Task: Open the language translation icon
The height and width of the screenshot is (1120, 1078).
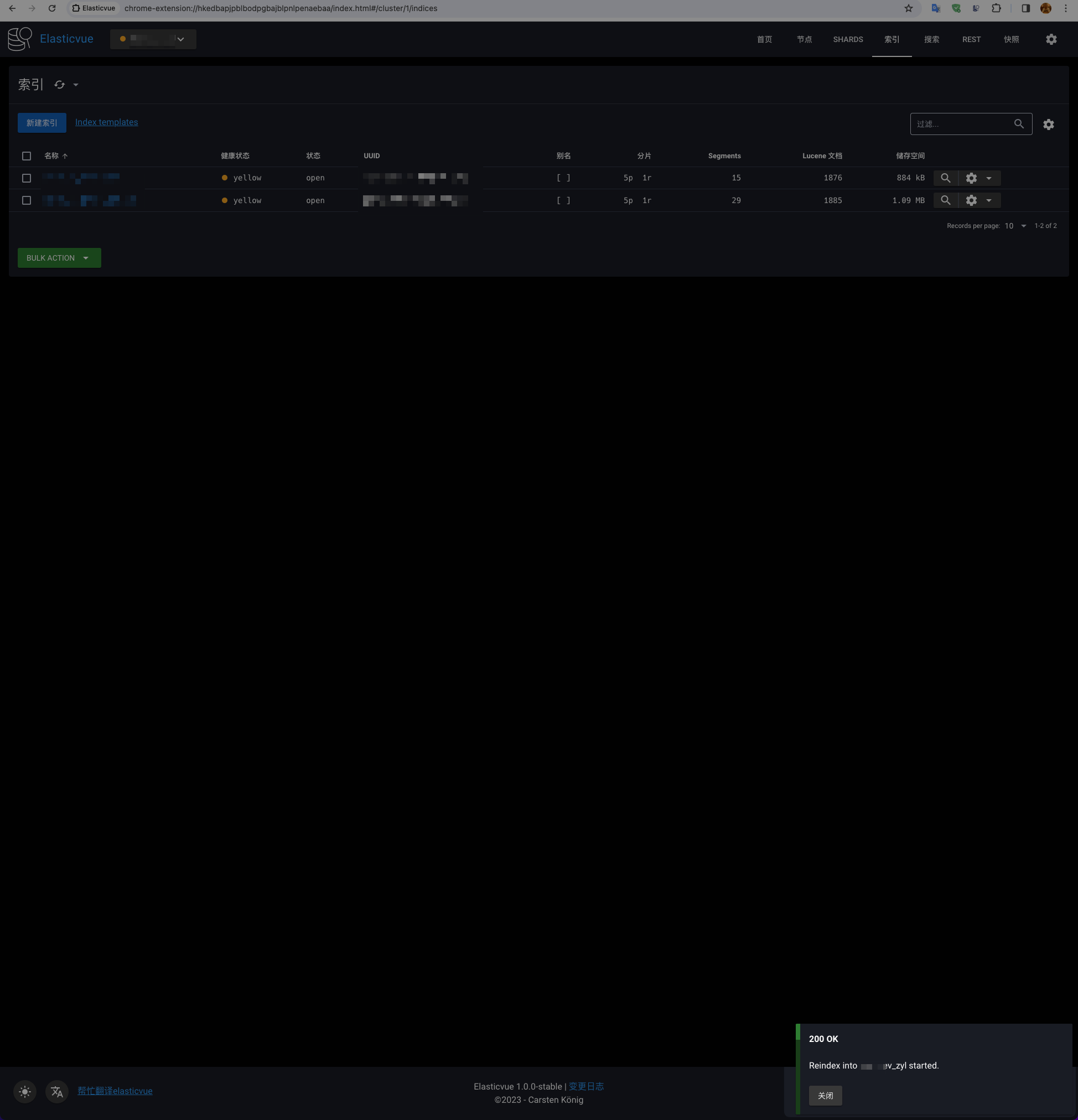Action: pyautogui.click(x=56, y=1092)
